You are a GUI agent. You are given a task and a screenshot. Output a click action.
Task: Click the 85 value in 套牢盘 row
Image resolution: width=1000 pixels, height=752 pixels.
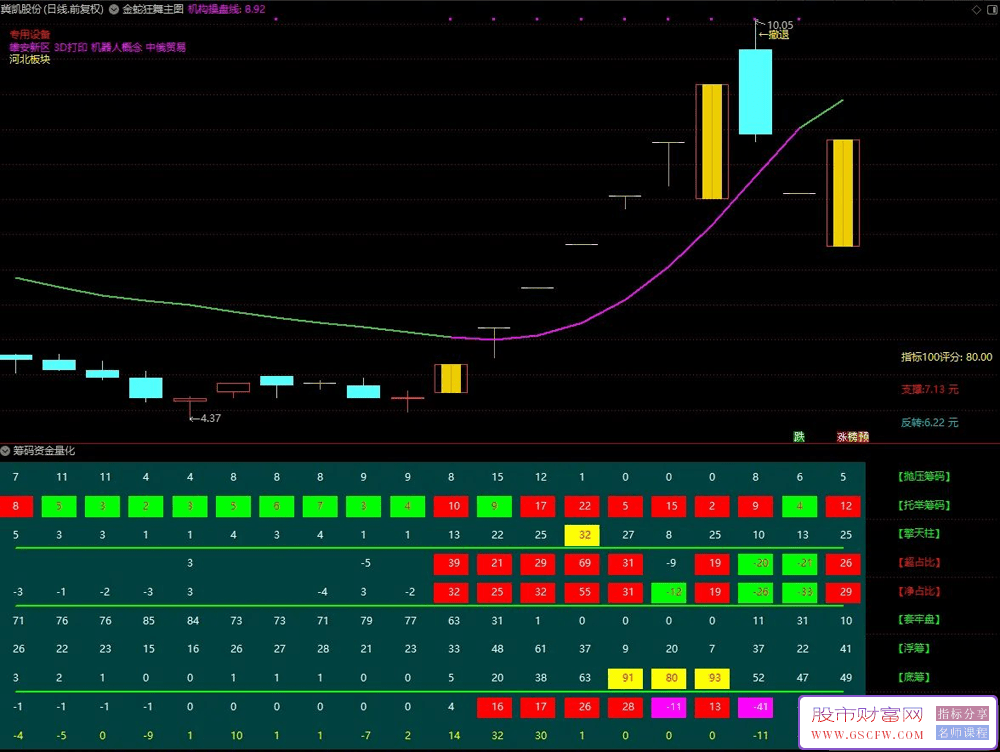click(149, 621)
